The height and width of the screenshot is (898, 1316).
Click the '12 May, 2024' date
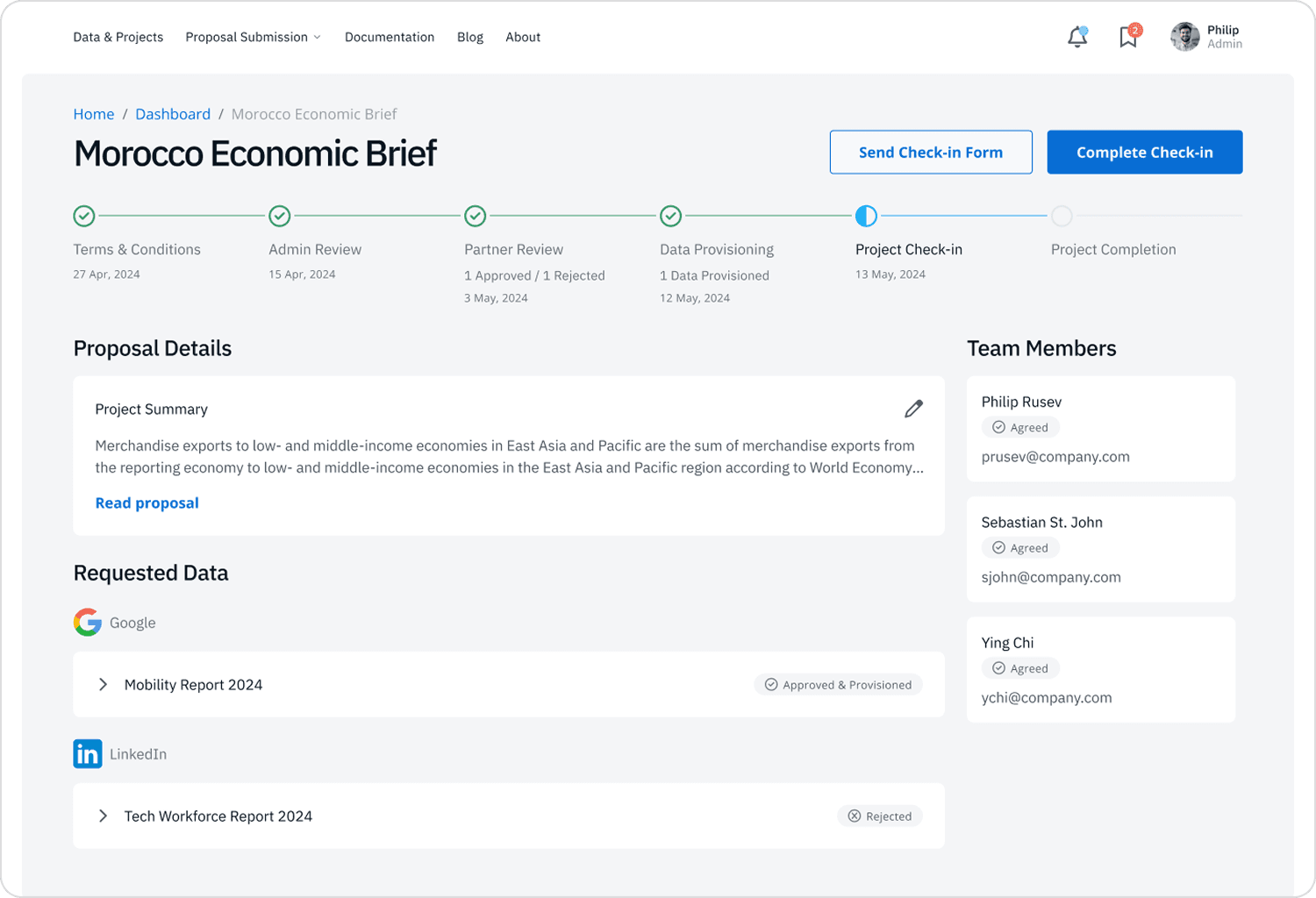point(695,298)
